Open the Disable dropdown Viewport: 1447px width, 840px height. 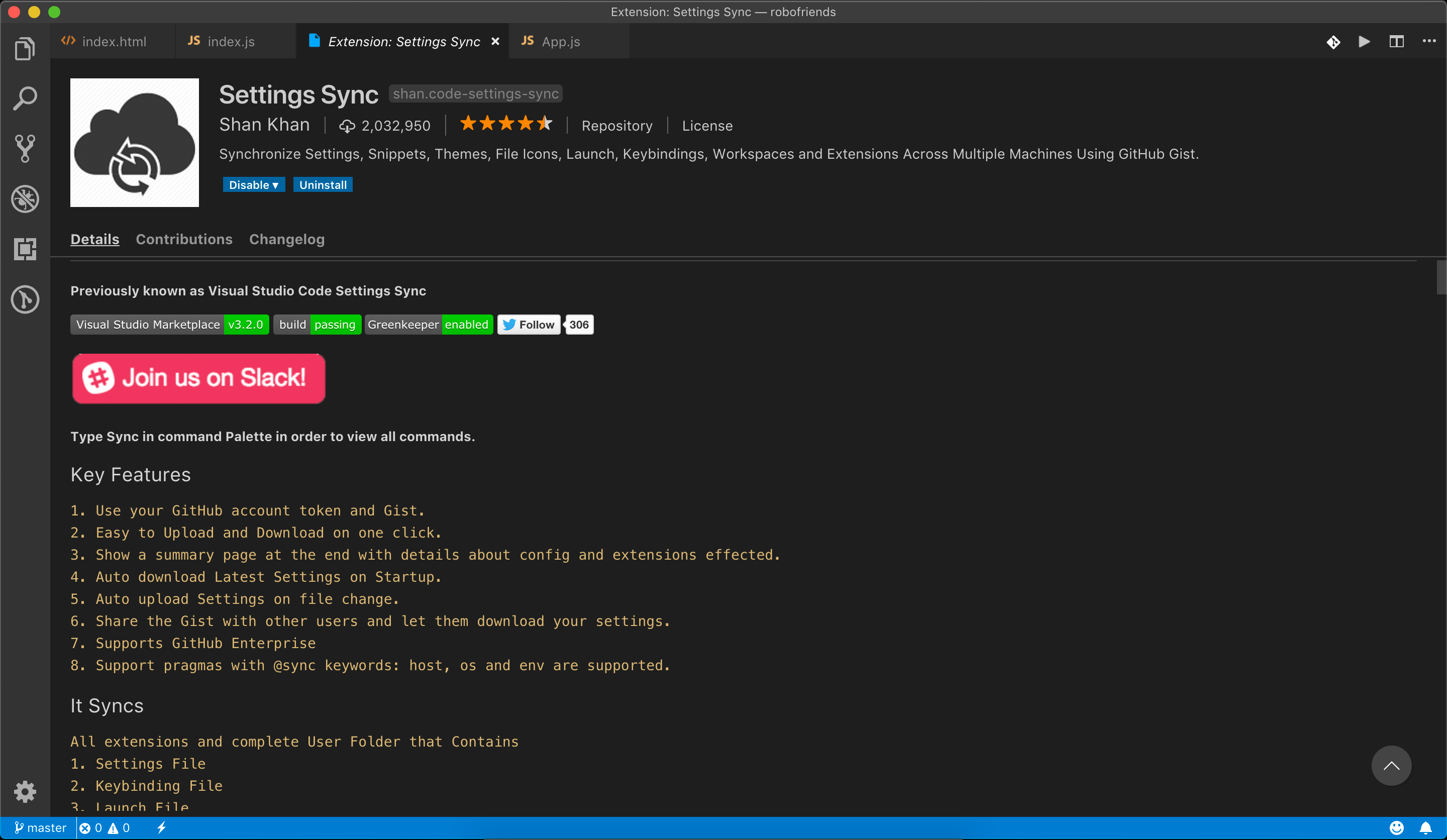(x=254, y=185)
